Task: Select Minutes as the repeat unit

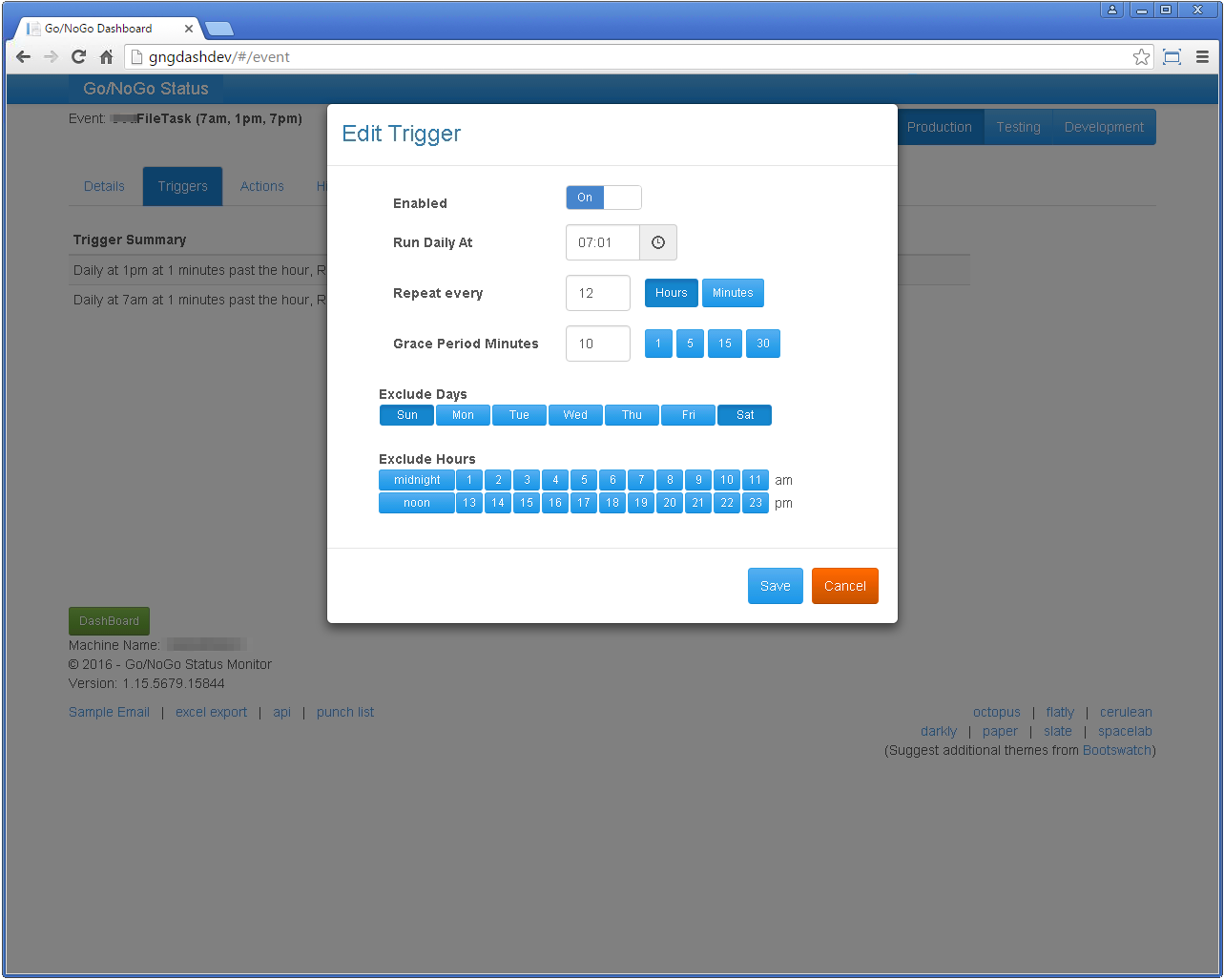Action: pos(733,293)
